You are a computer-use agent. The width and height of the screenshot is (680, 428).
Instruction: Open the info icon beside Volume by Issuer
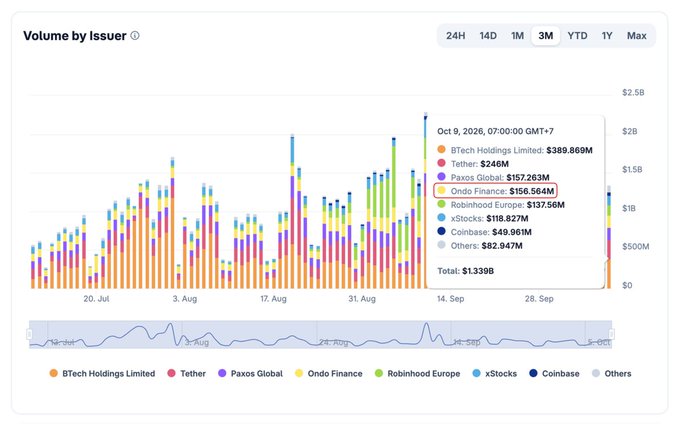click(x=135, y=36)
